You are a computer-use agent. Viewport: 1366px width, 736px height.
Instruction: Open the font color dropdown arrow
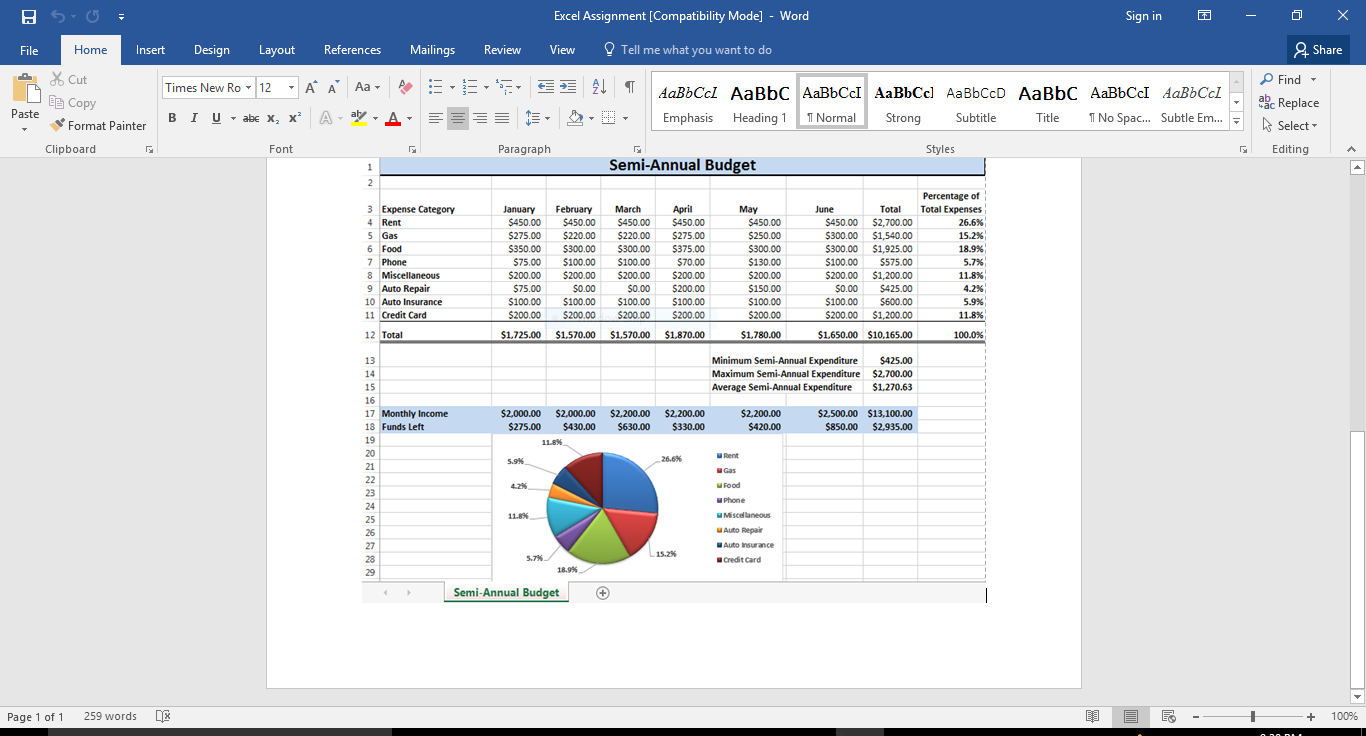point(409,118)
